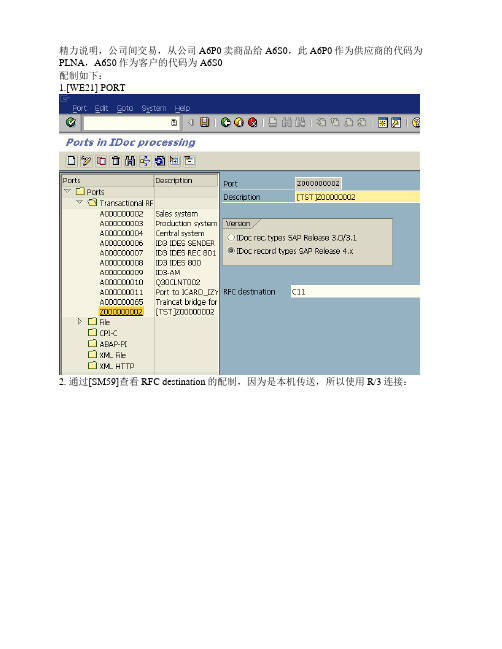Click the 'Traincat bridge for' description cell
The height and width of the screenshot is (649, 502).
pos(186,302)
